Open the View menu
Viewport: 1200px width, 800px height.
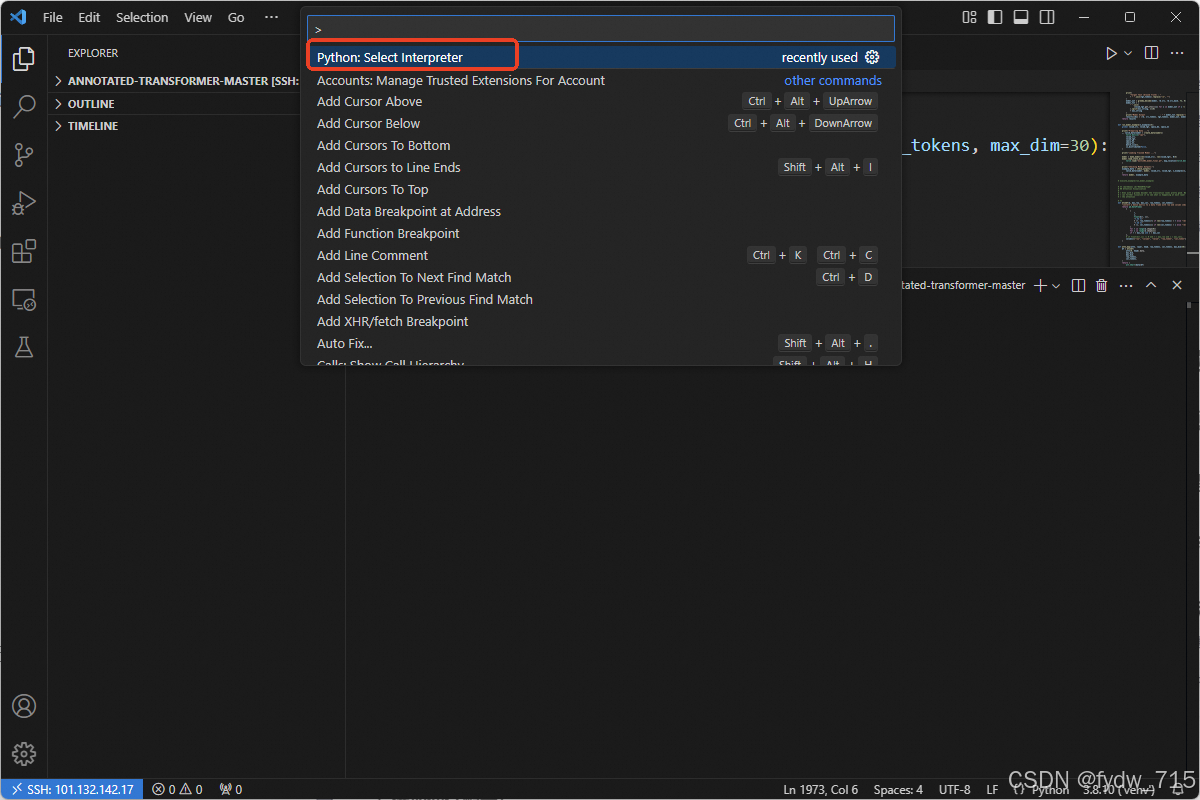click(x=198, y=17)
